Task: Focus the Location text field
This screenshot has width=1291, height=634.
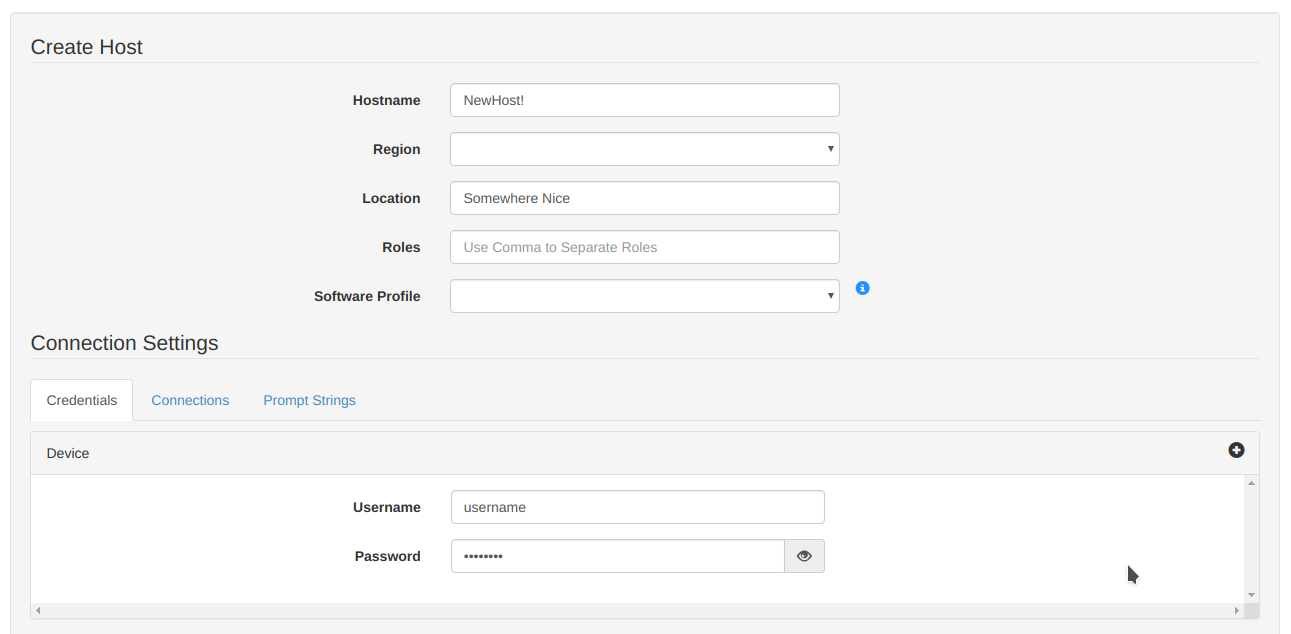Action: point(644,198)
